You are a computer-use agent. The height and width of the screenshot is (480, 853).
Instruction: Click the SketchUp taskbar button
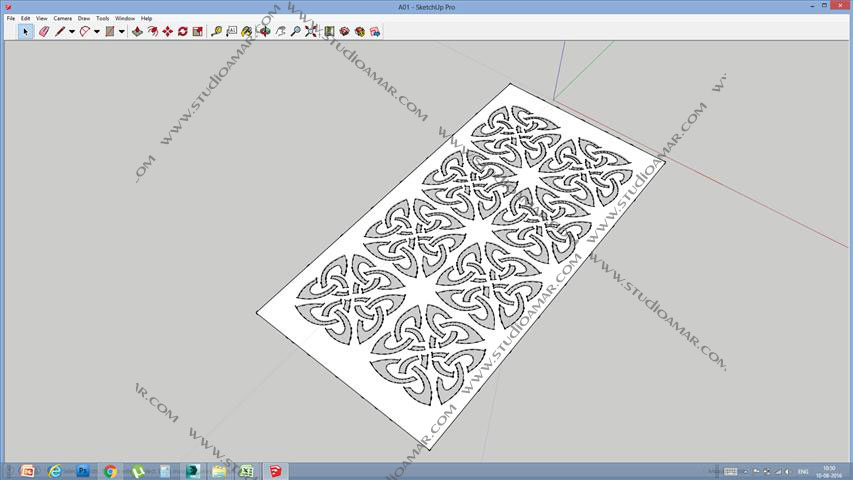pyautogui.click(x=275, y=471)
